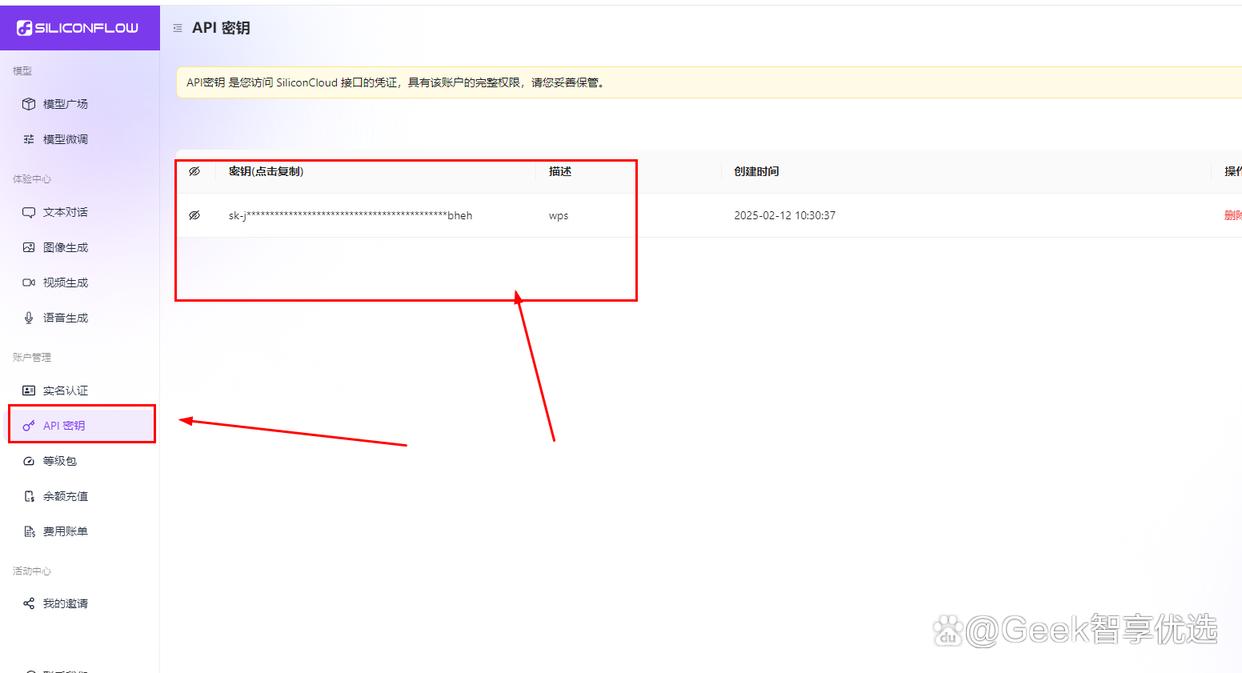Go to 实名认证 page
This screenshot has height=673, width=1242.
80,390
